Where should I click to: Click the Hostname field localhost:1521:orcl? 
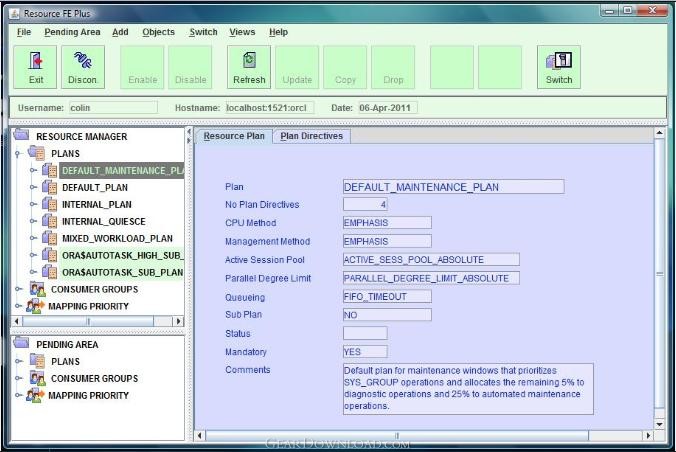click(x=270, y=108)
